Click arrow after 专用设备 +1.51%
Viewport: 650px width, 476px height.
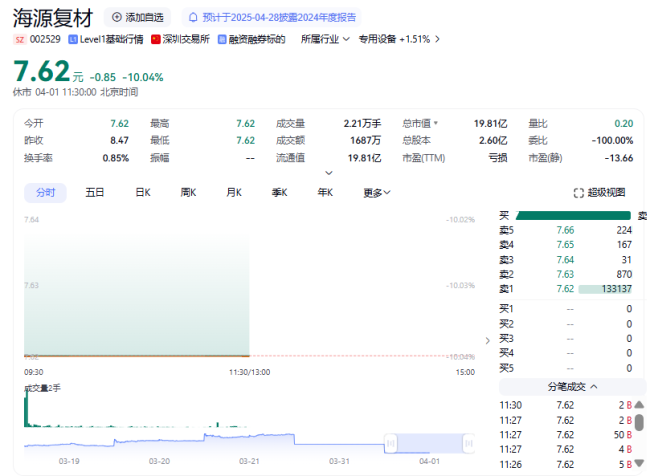[x=437, y=39]
